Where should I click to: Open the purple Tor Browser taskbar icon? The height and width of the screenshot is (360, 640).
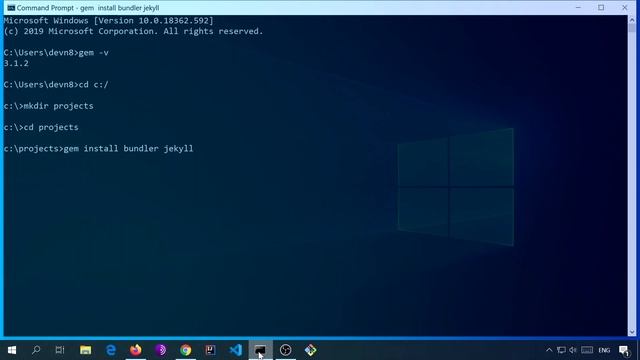pos(160,350)
